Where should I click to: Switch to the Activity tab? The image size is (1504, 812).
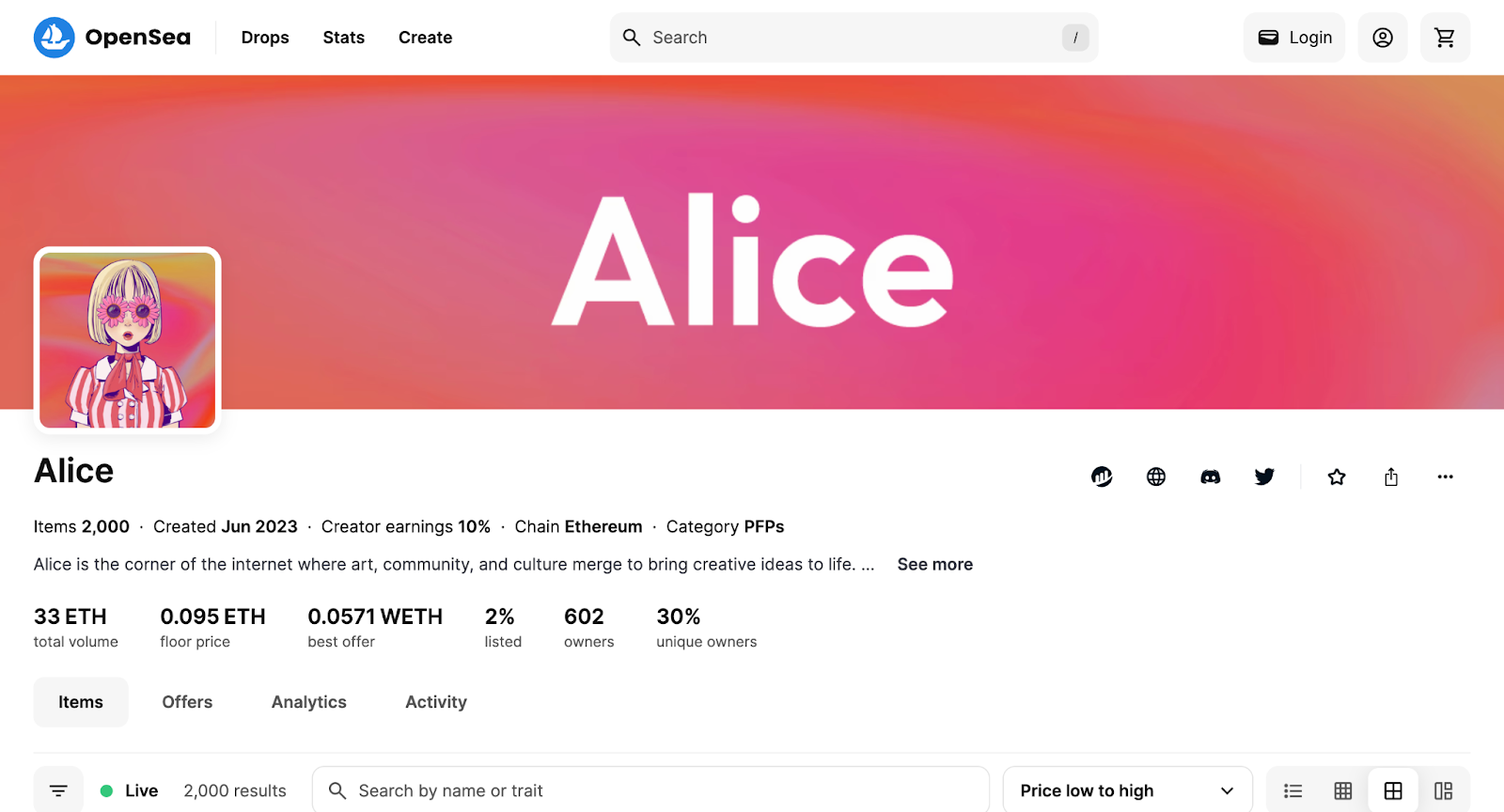coord(436,702)
